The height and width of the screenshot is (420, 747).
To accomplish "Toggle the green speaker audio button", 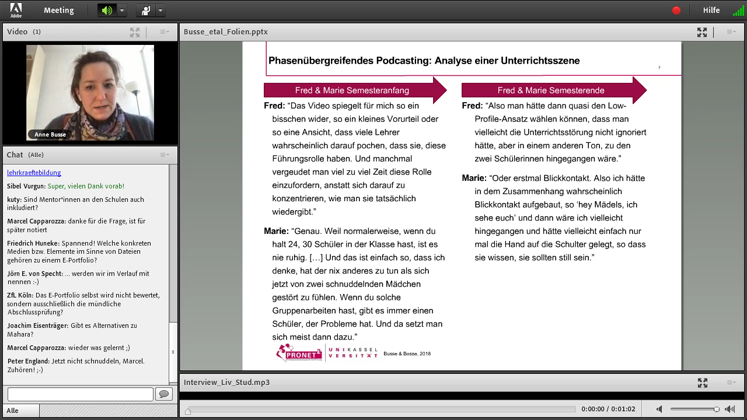I will (106, 11).
